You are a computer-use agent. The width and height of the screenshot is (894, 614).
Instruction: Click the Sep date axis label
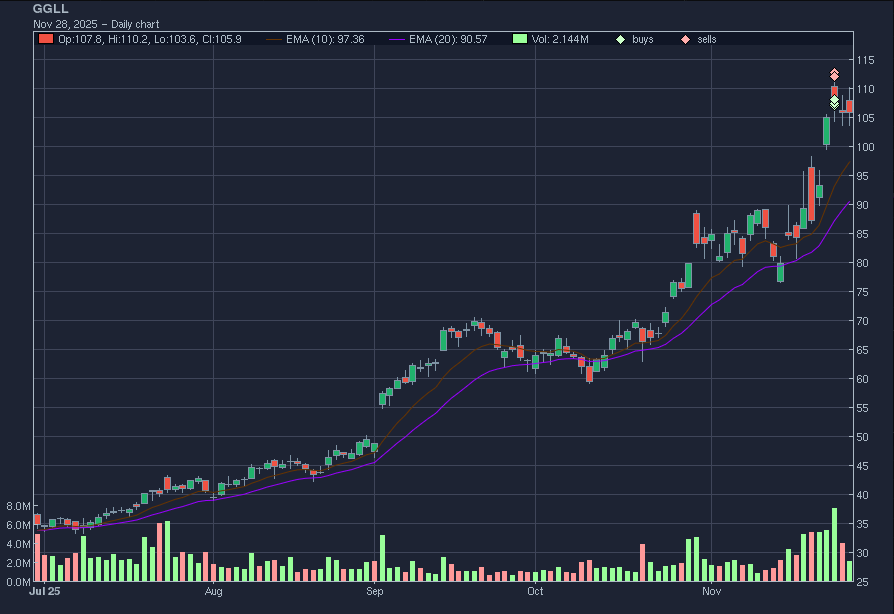375,591
